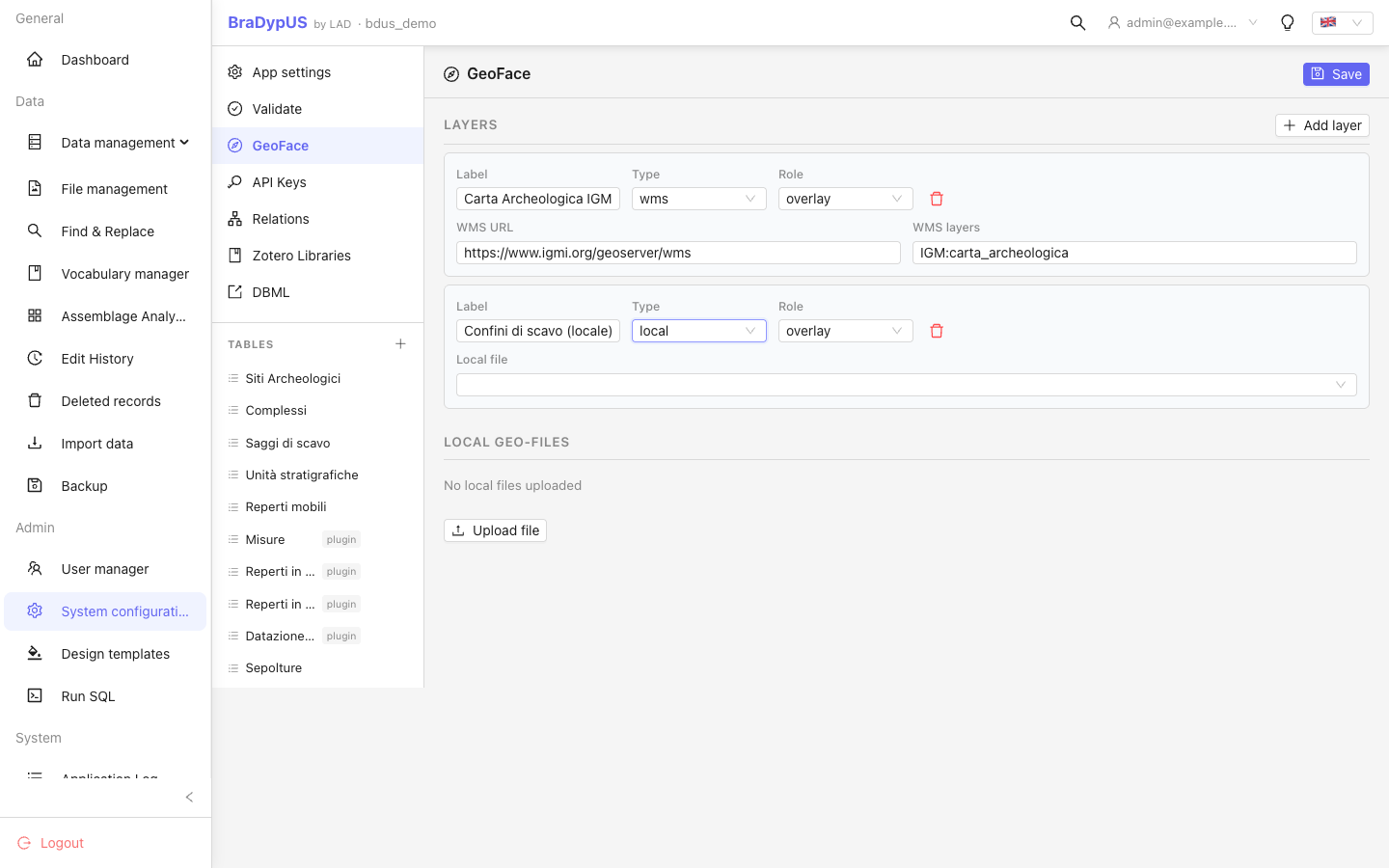Delete the Carta Archeologica IGM layer

[x=937, y=199]
